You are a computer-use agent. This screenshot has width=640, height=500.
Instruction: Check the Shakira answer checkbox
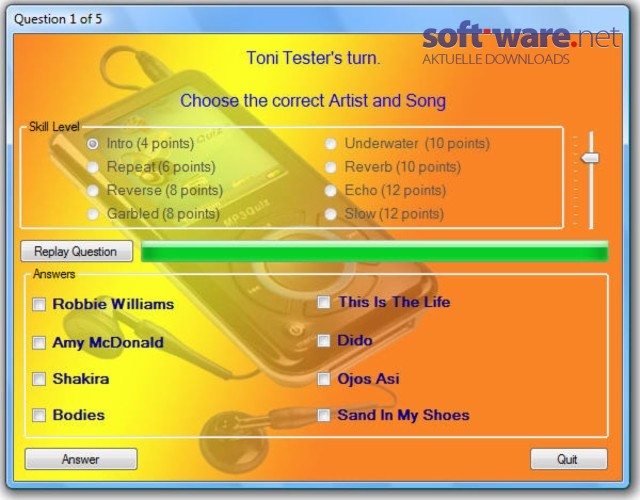(39, 379)
